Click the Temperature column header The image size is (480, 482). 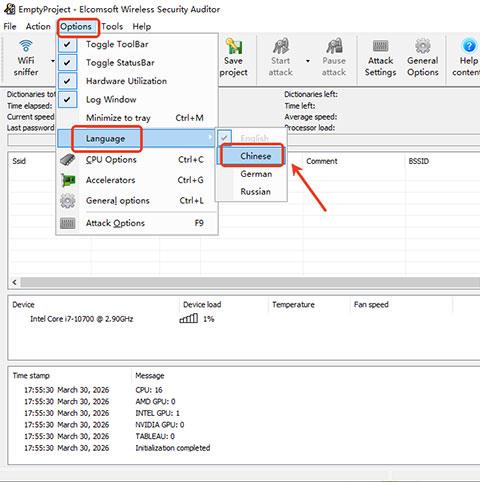[293, 305]
